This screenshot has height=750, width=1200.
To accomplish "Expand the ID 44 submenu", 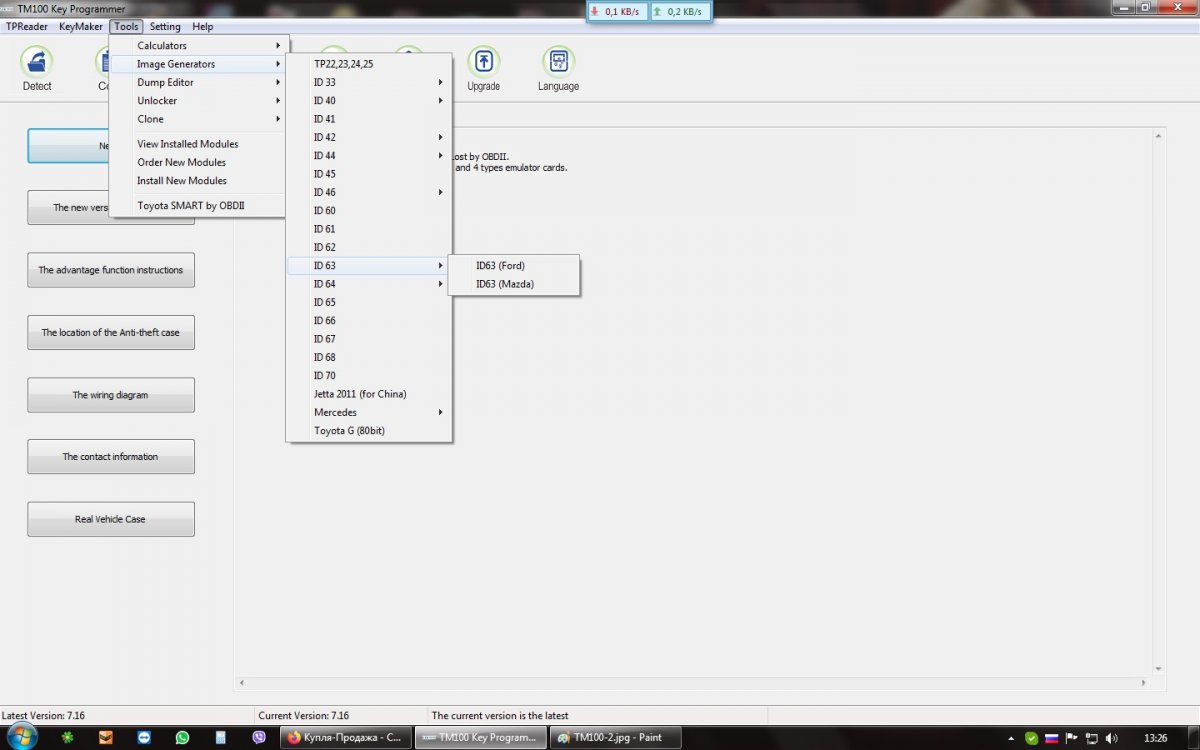I will (x=369, y=156).
